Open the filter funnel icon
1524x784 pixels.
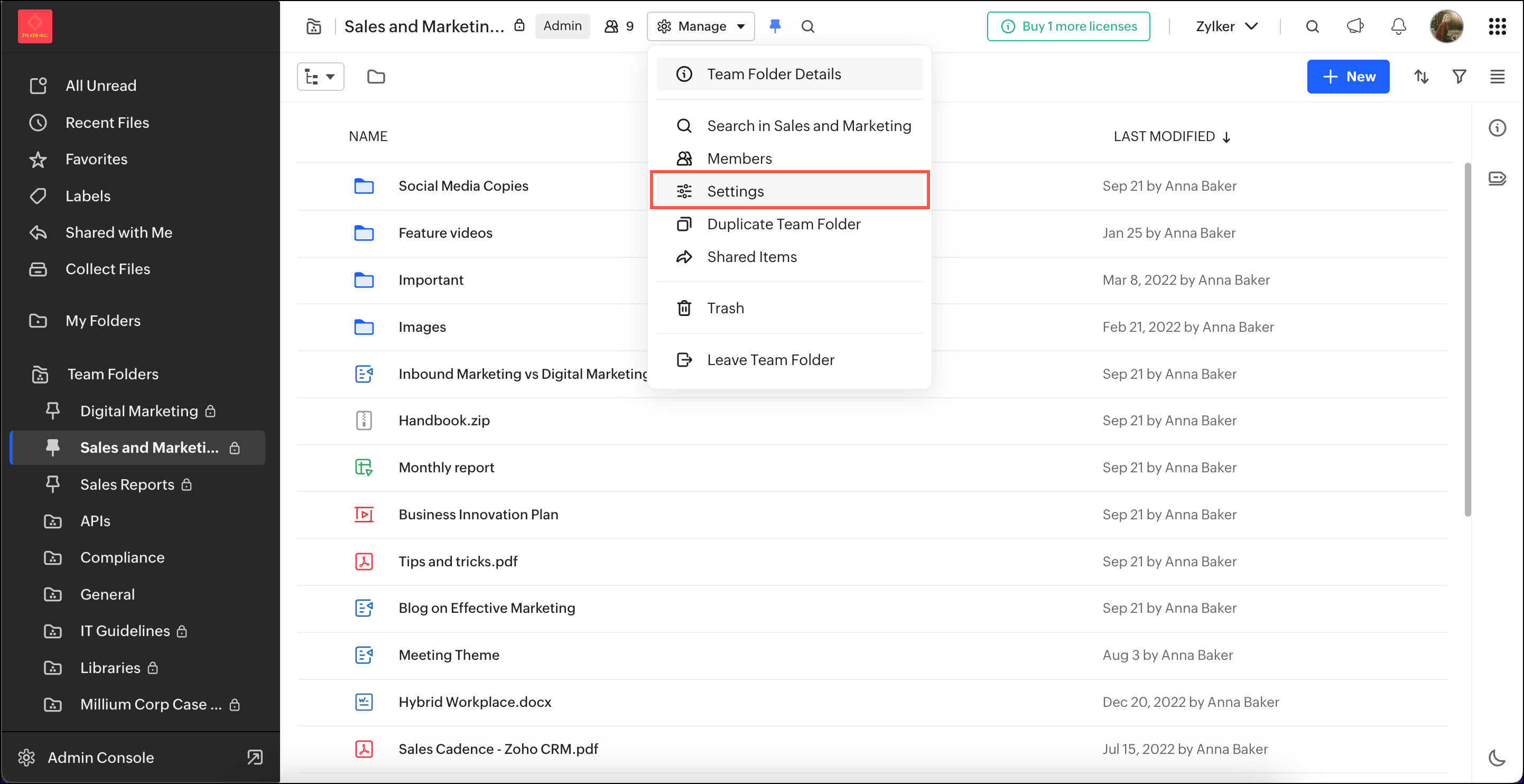click(1459, 76)
